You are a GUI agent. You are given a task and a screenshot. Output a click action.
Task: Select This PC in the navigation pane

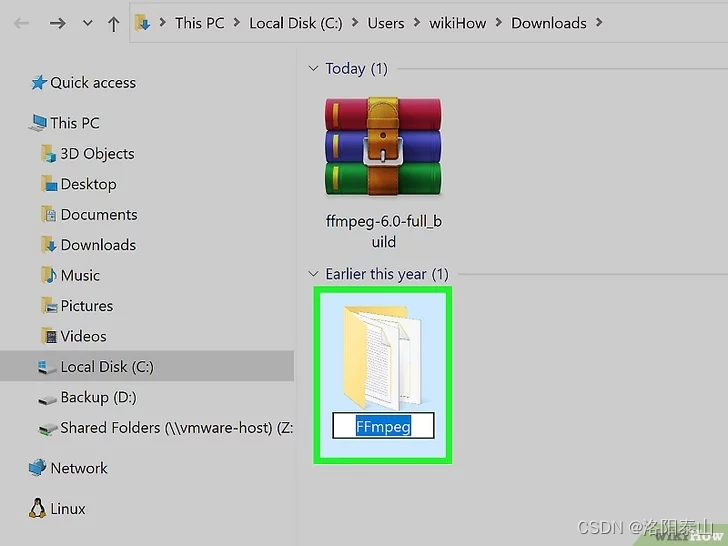tap(75, 123)
